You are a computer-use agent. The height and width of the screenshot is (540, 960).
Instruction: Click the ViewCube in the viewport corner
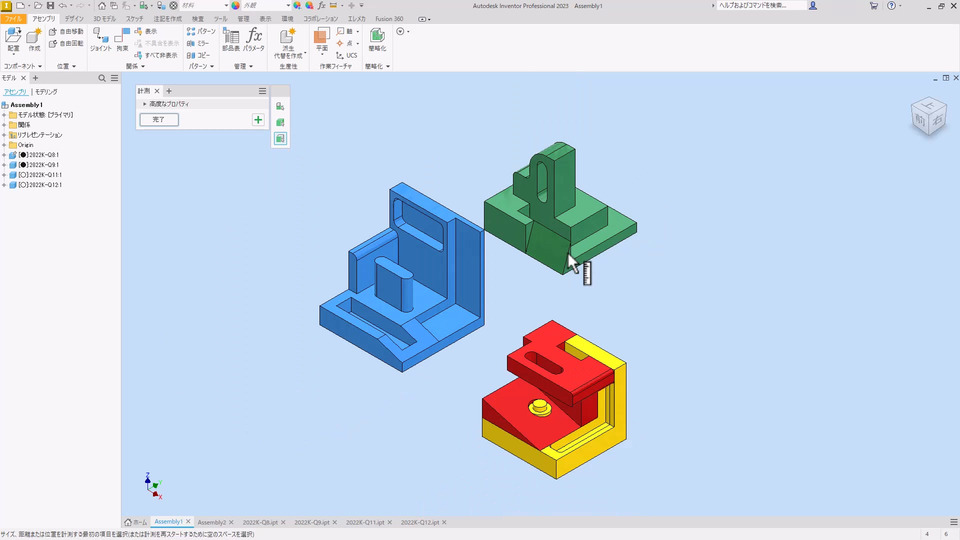(x=929, y=116)
